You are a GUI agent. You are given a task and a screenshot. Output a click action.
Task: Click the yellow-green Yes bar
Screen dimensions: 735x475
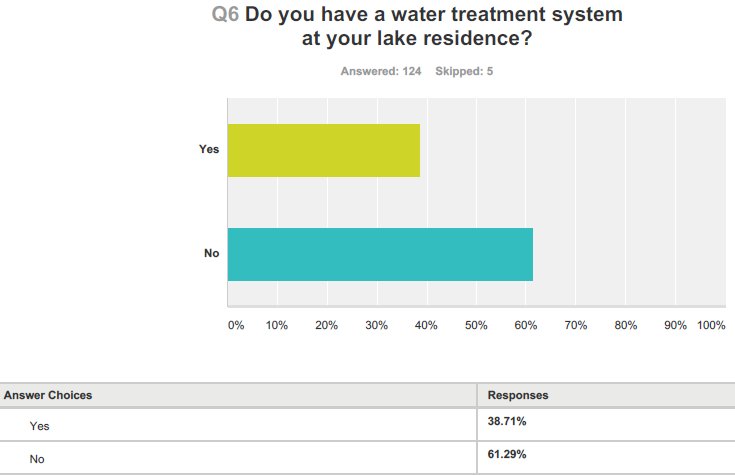pyautogui.click(x=323, y=150)
